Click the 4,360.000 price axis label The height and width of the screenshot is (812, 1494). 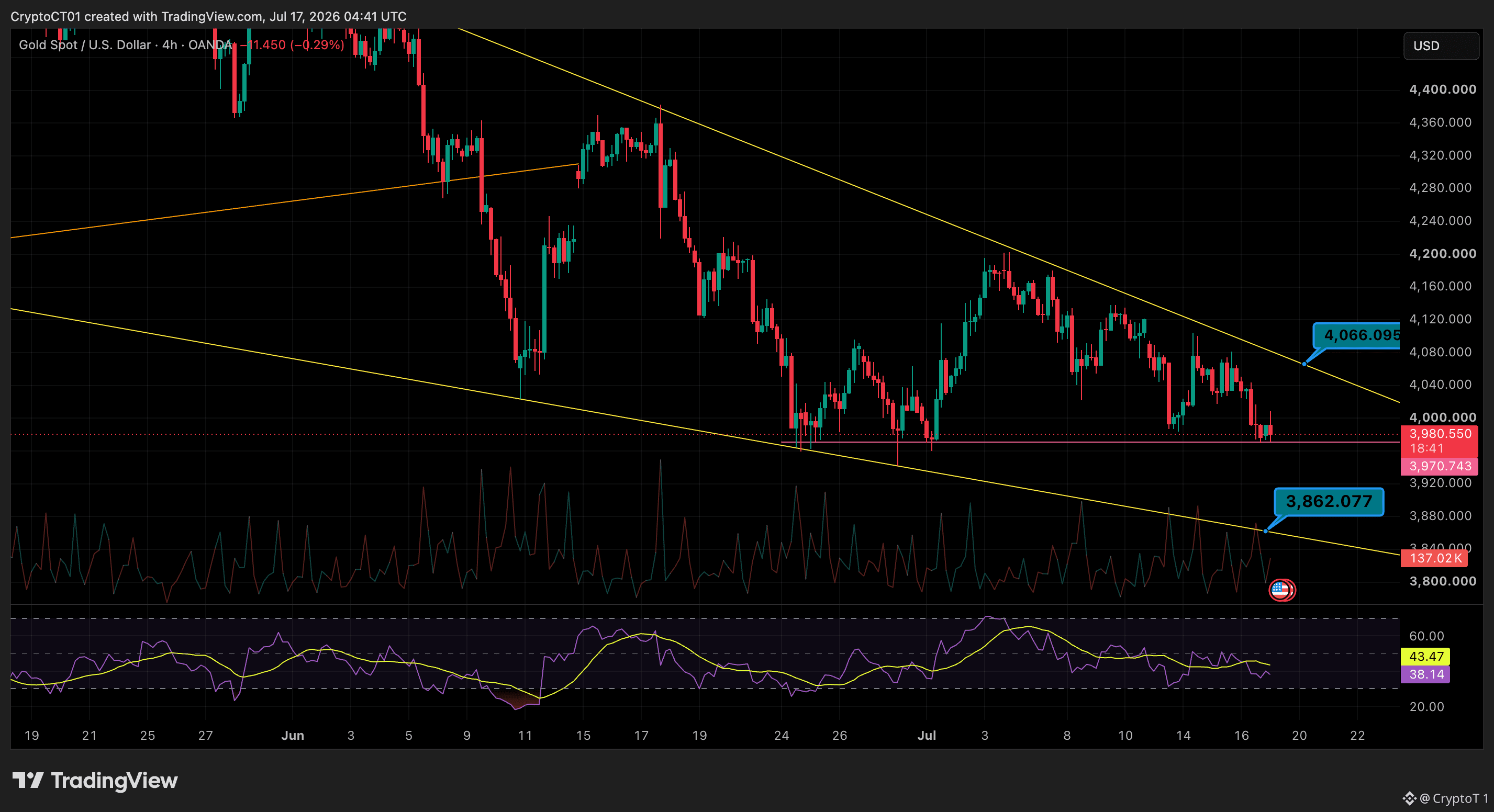1441,122
